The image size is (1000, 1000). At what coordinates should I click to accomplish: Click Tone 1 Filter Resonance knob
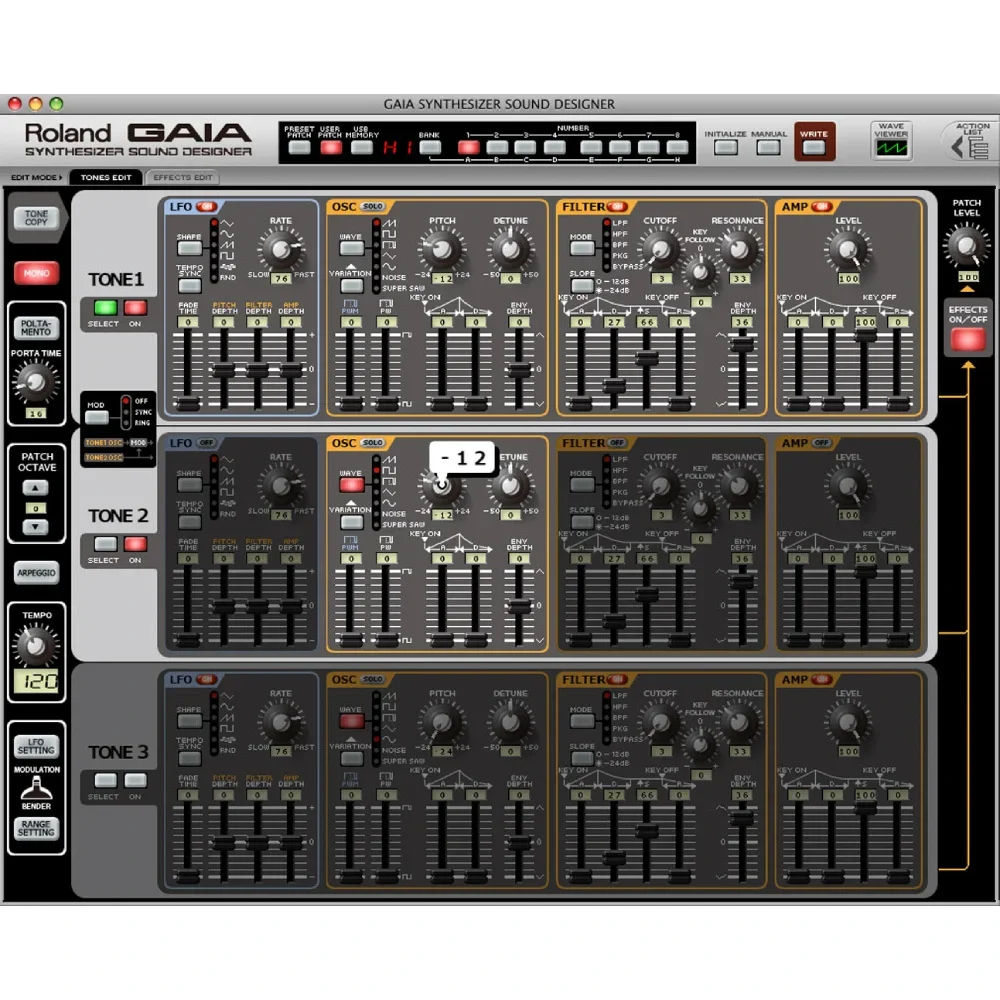(x=739, y=249)
